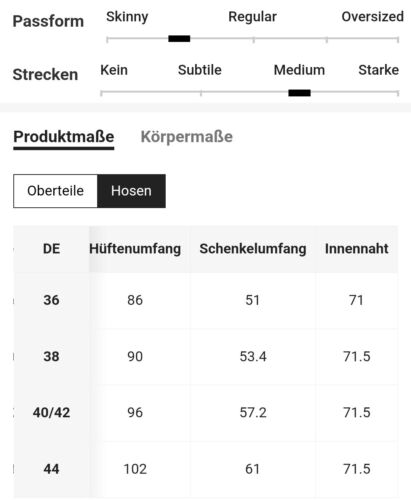Click the Subtile stretch label
411x500 pixels.
coord(200,70)
